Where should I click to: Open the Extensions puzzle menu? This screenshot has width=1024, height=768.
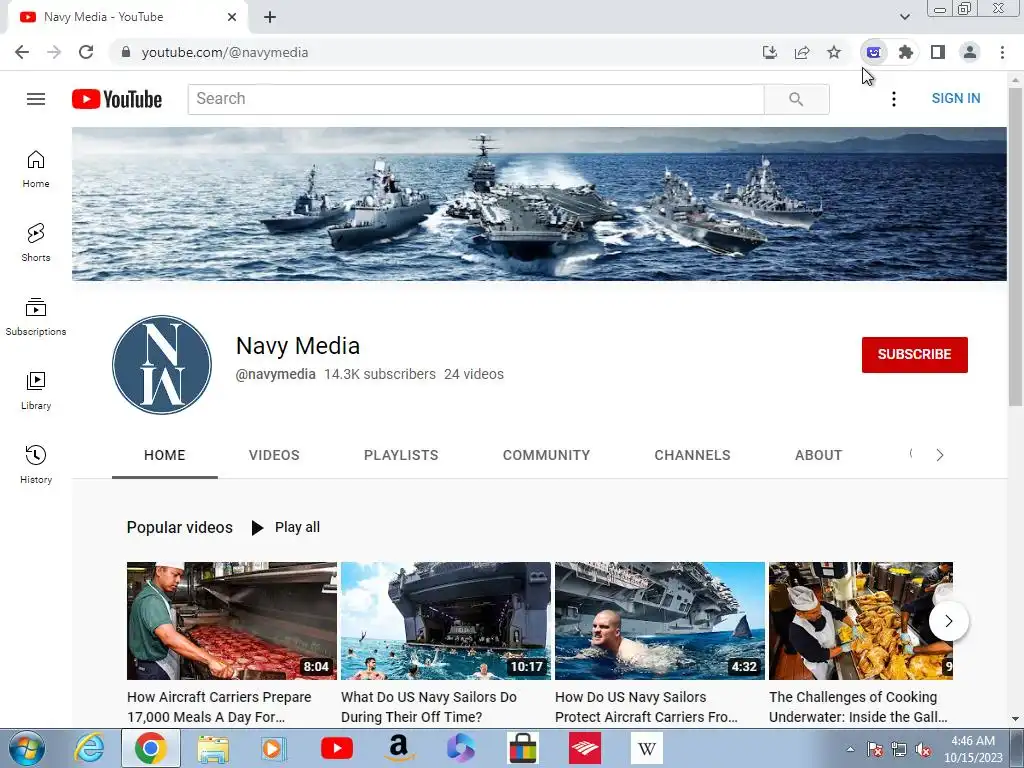click(x=906, y=52)
